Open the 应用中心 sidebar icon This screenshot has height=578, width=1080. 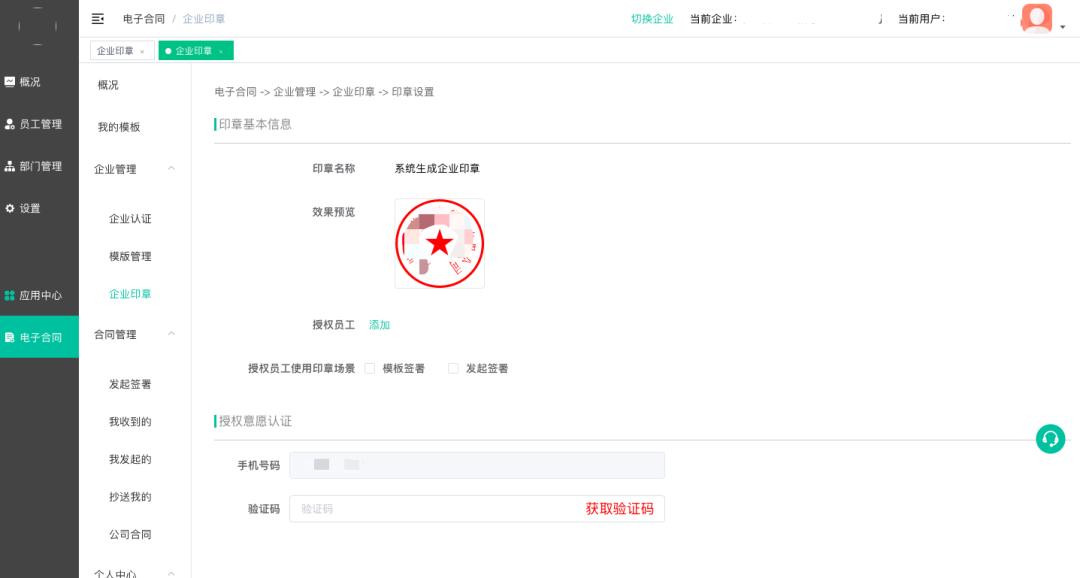[12, 295]
